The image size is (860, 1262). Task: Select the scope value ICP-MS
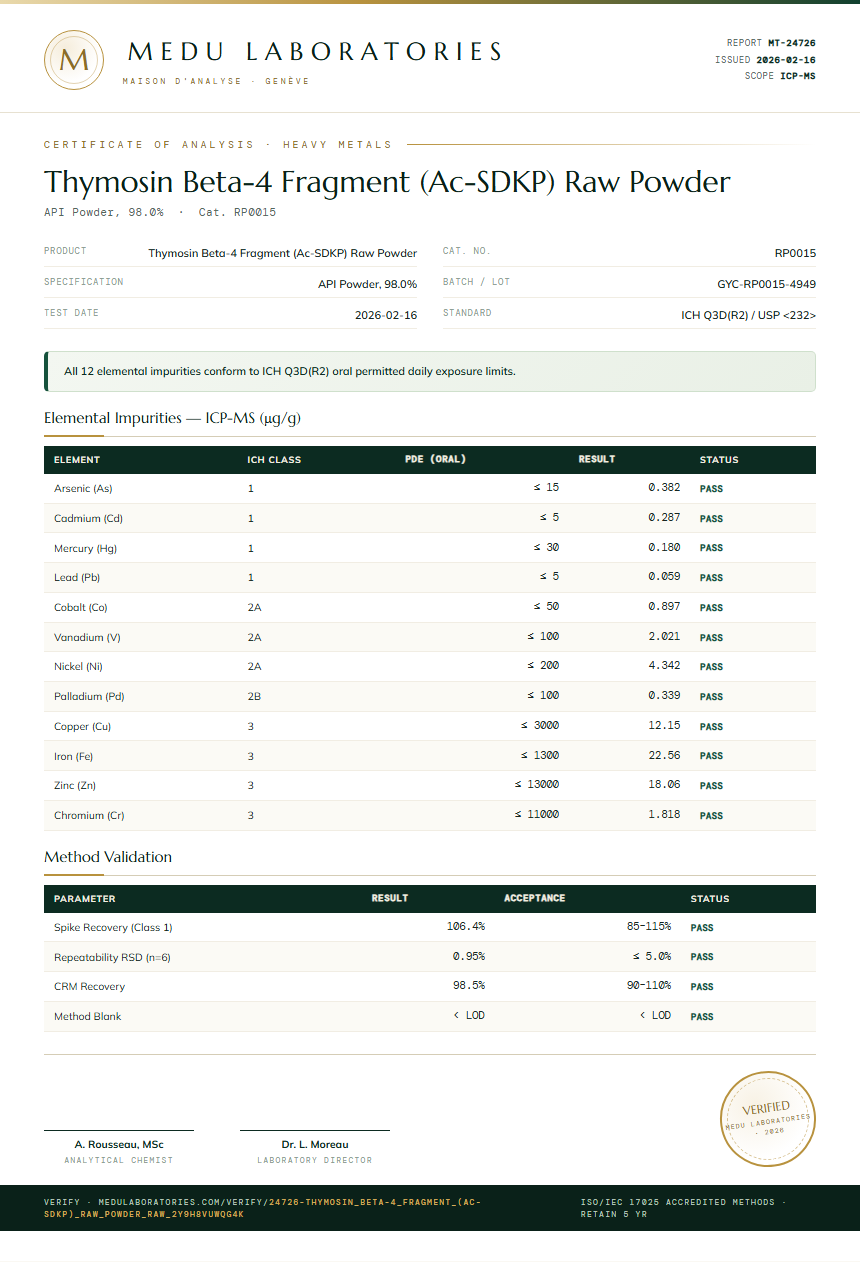(797, 76)
